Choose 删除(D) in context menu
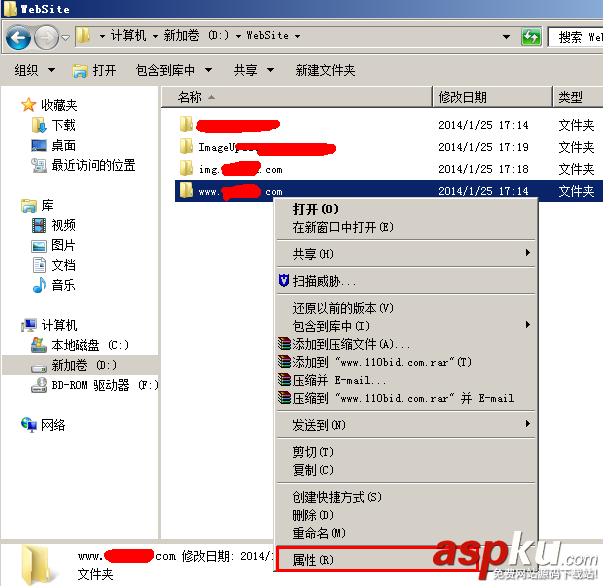 coord(406,515)
